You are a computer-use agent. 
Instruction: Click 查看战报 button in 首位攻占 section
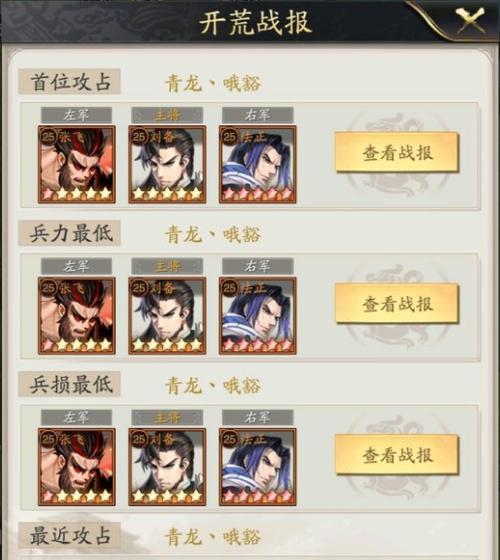pos(397,152)
